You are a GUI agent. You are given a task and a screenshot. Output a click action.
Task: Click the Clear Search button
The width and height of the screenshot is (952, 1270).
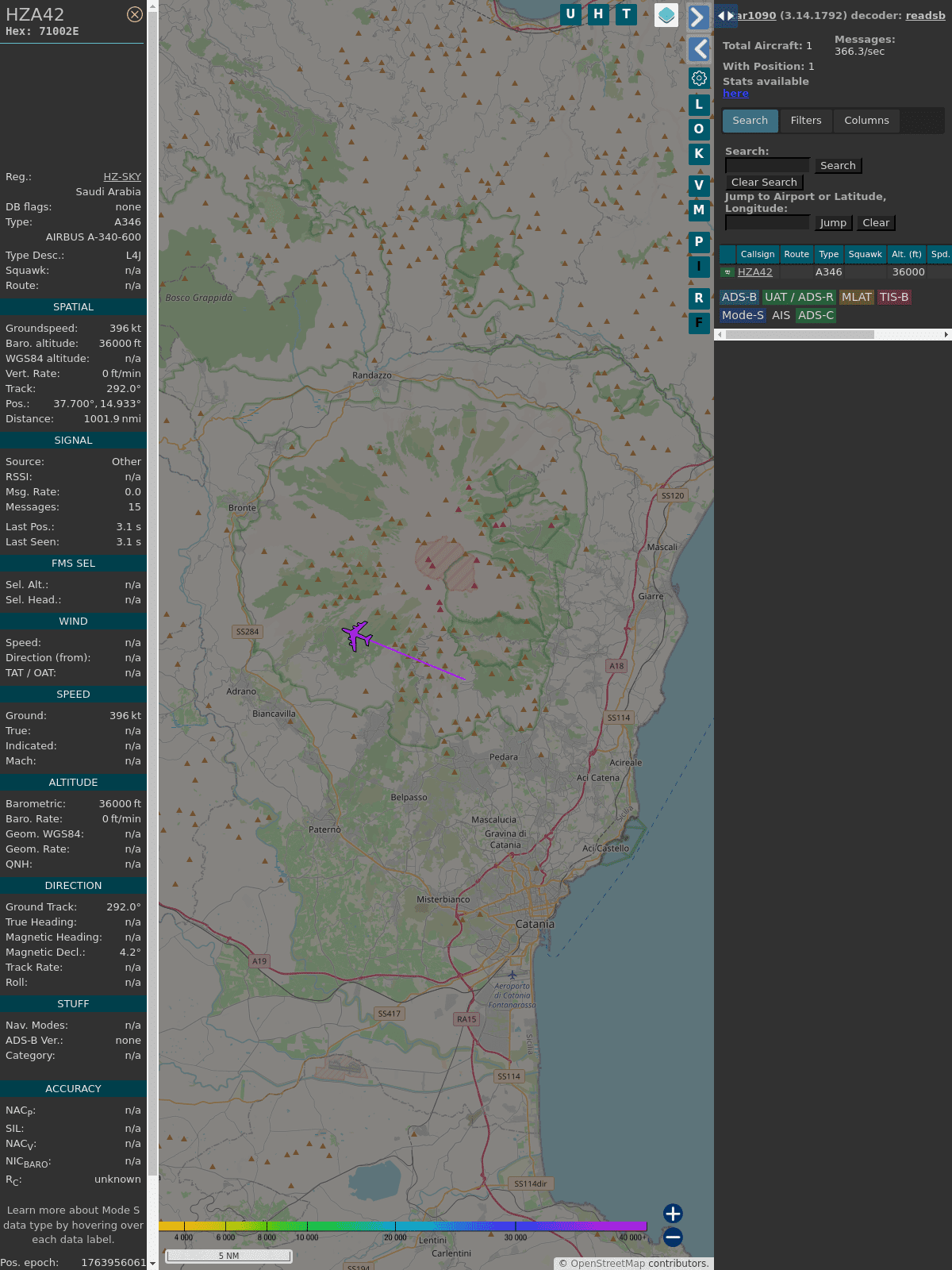(x=764, y=183)
